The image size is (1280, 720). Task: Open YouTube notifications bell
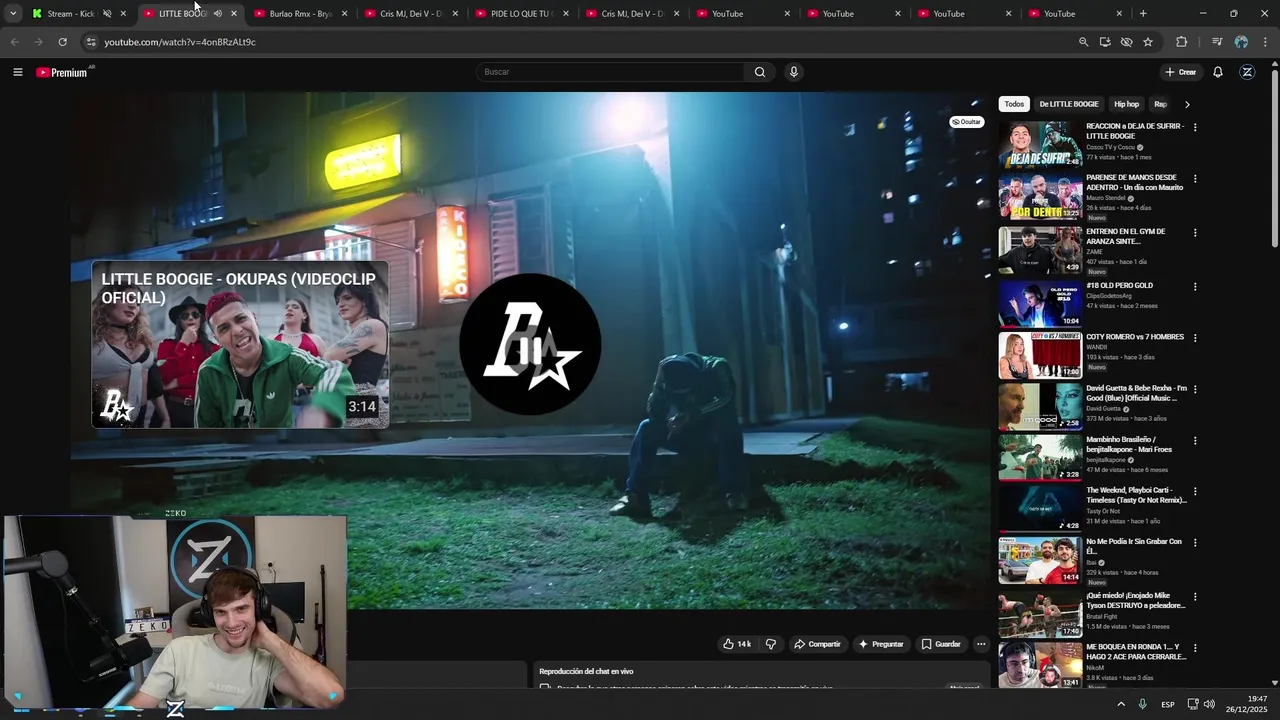point(1218,72)
